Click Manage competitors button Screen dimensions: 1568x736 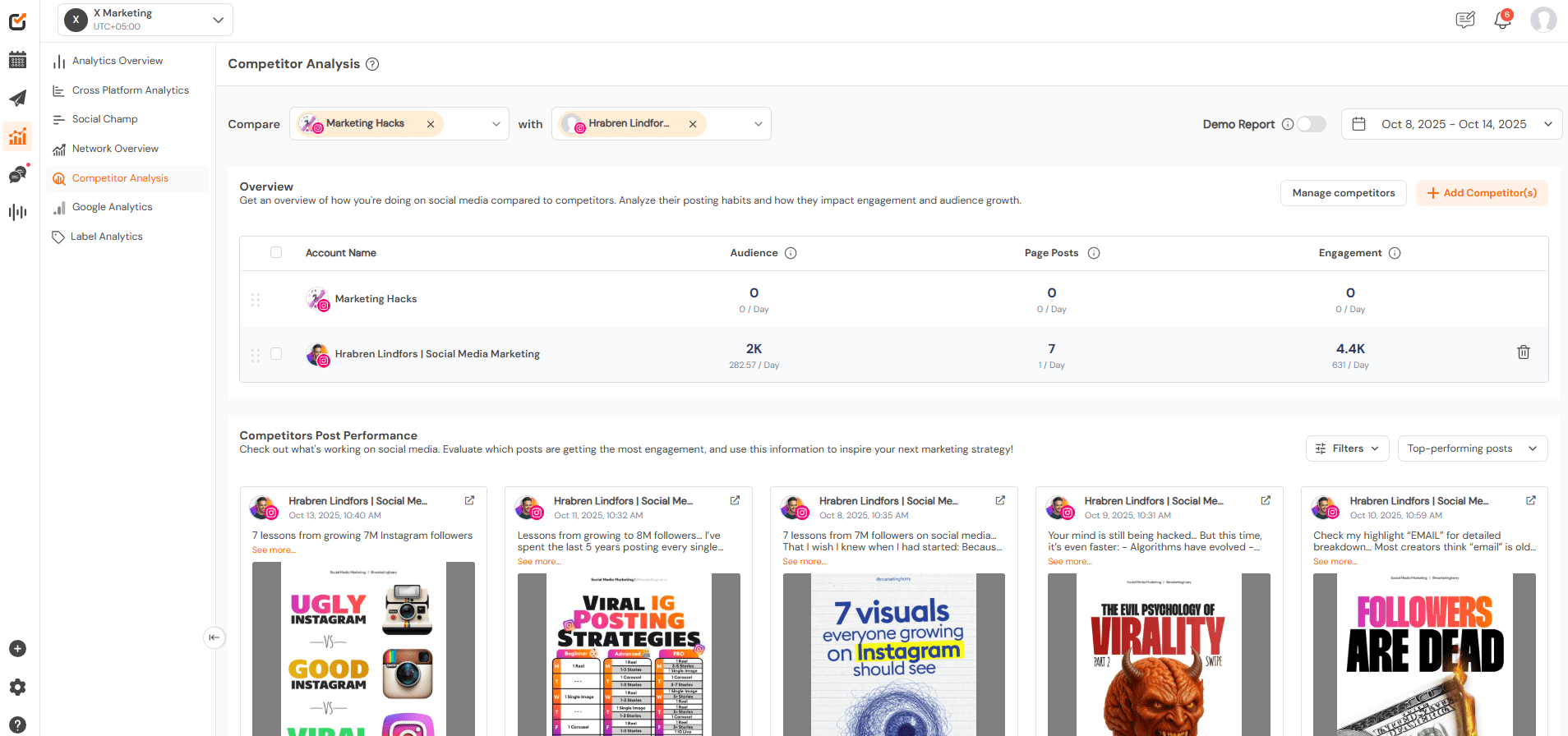[1344, 193]
